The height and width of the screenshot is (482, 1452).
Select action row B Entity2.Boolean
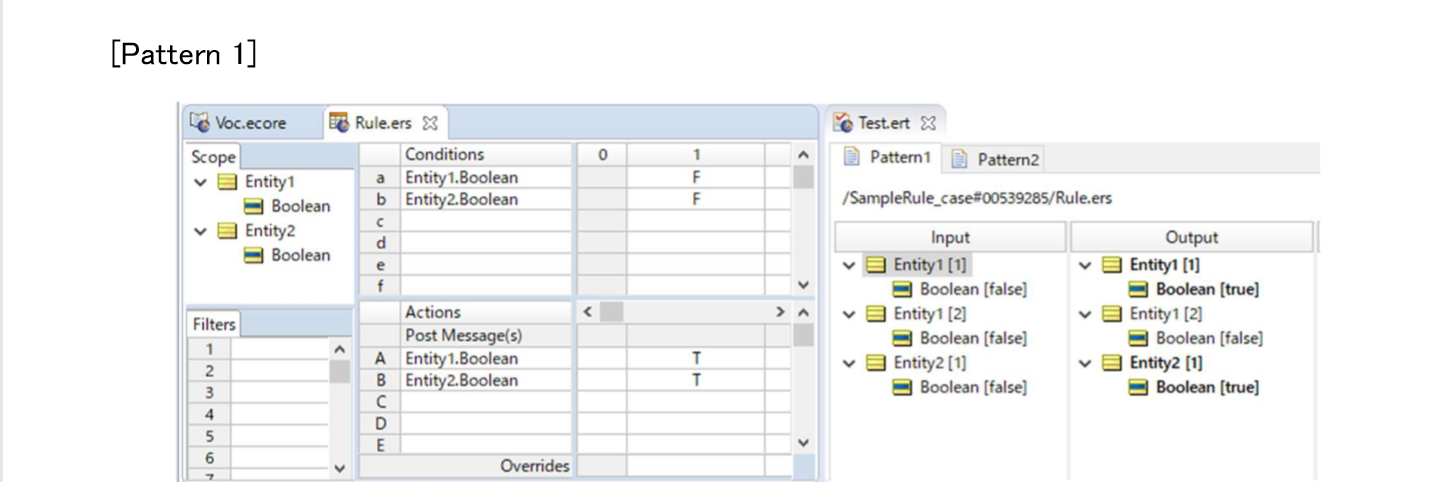point(486,380)
